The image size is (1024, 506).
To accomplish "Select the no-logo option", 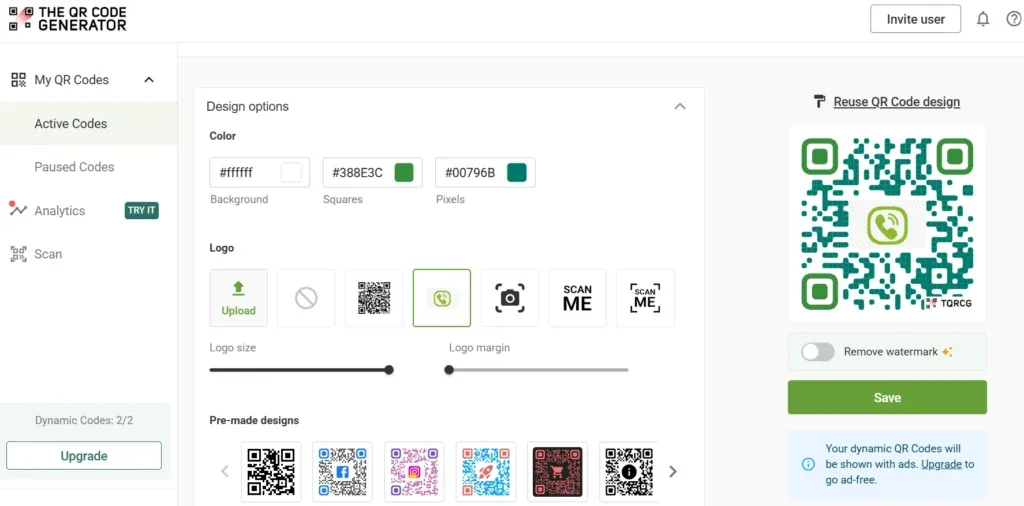I will pos(306,298).
